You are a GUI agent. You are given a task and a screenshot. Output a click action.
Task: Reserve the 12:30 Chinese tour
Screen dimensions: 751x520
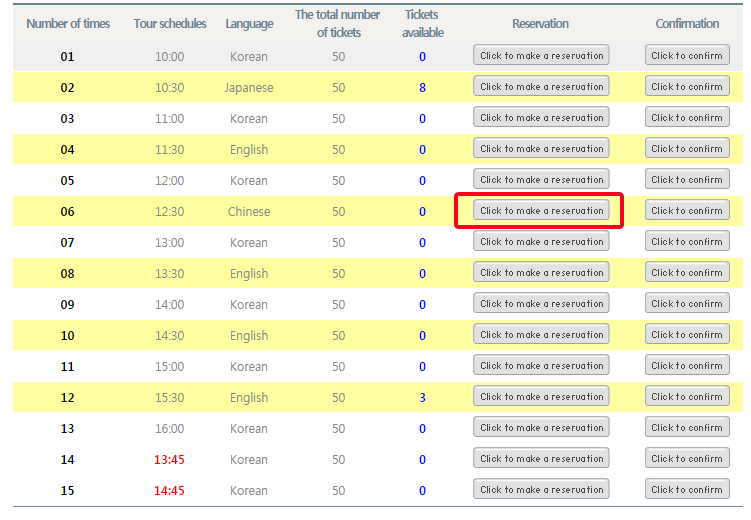point(541,210)
